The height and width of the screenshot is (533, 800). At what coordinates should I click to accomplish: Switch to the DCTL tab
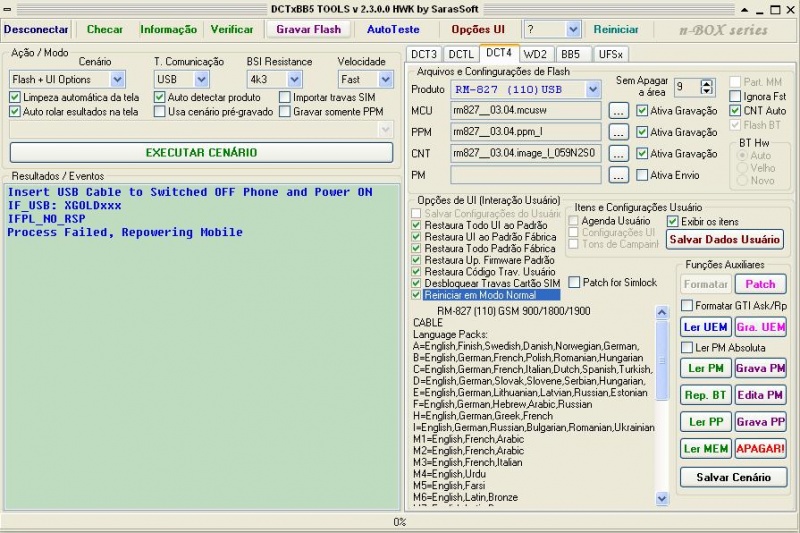click(x=461, y=54)
